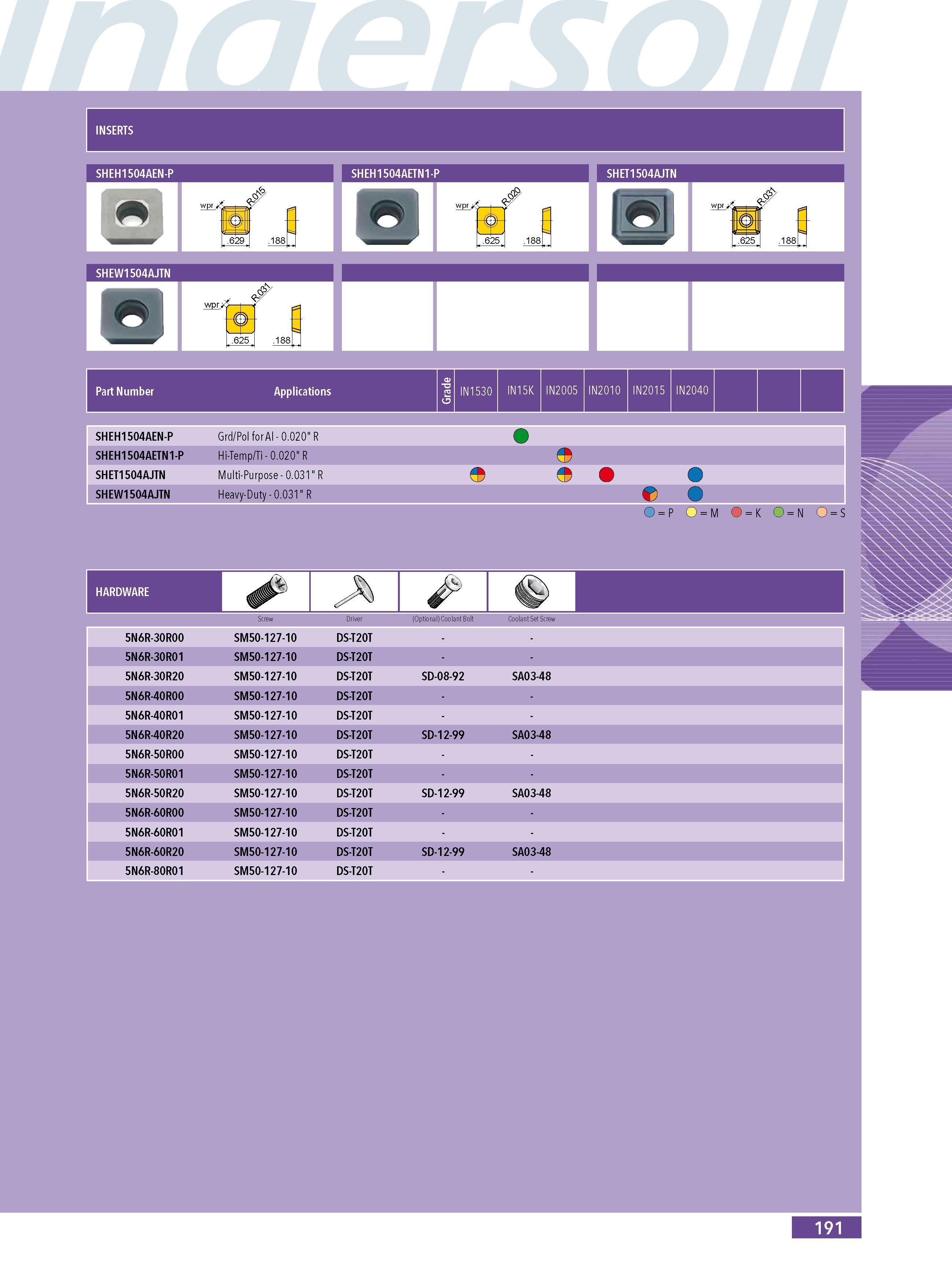This screenshot has width=952, height=1286.
Task: Click SD-12-99 in the 5N6R-60R20 row
Action: click(443, 852)
